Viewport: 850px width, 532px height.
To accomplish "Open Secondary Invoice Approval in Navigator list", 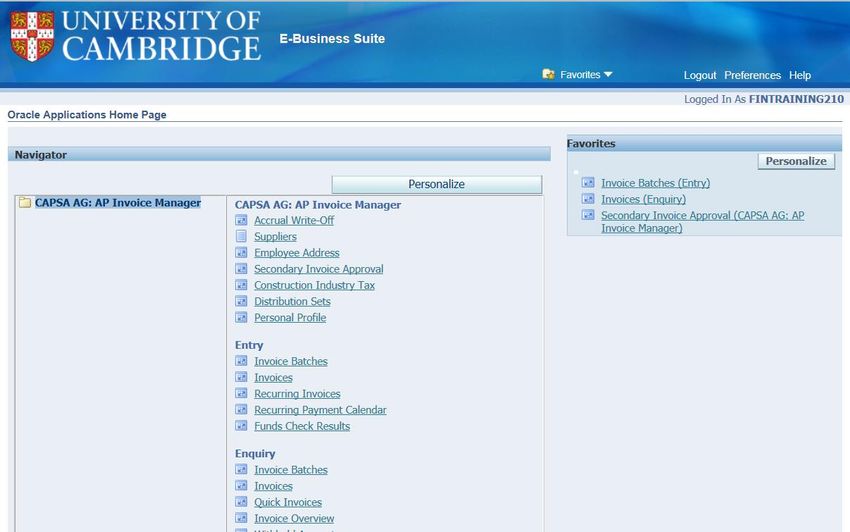I will pos(319,270).
